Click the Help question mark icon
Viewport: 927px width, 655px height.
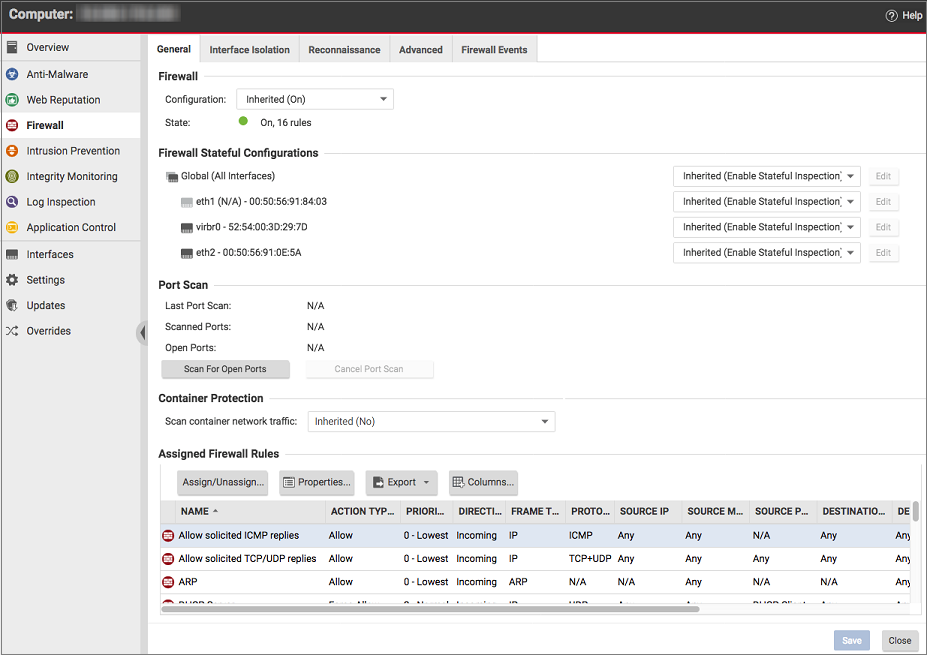(x=891, y=16)
